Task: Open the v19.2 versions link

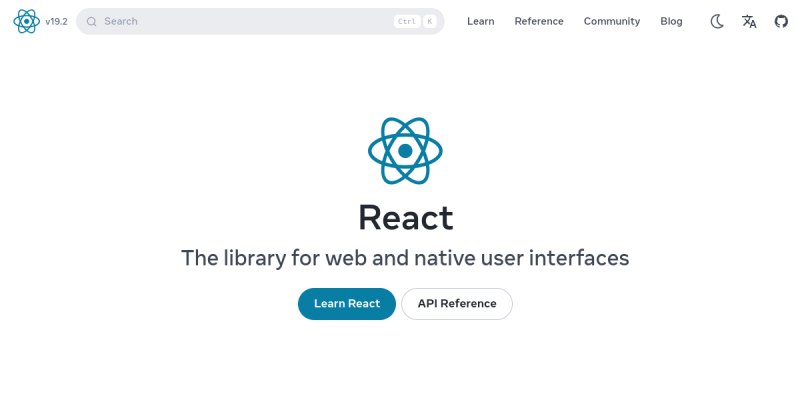Action: (x=56, y=21)
